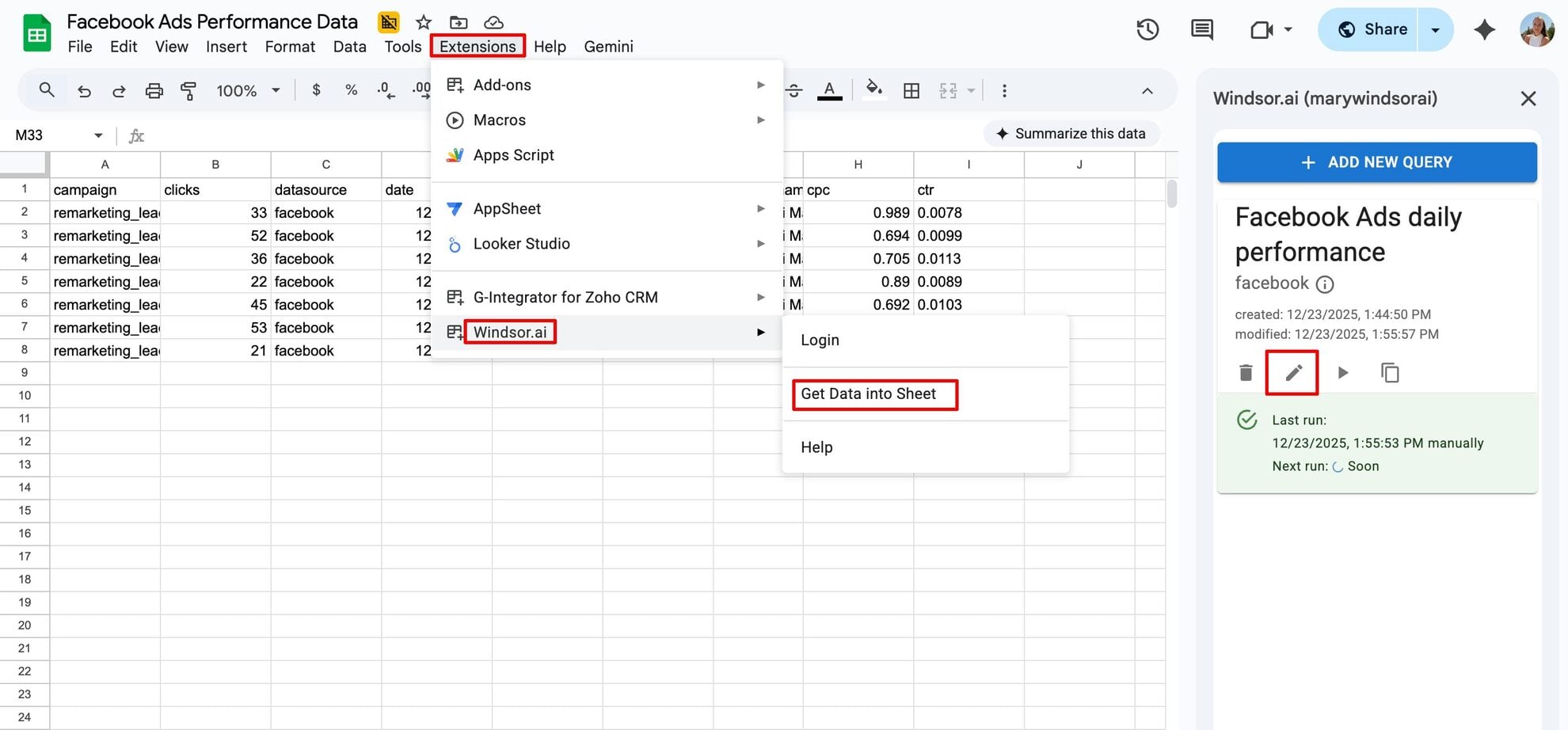The width and height of the screenshot is (1568, 730).
Task: Click the Summarize this data button
Action: tap(1071, 133)
